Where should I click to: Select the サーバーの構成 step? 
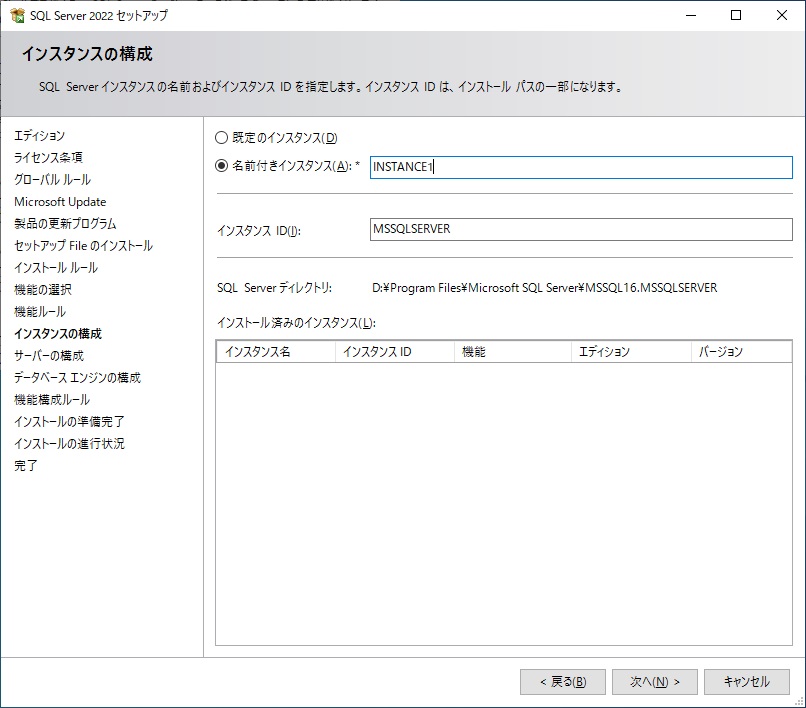[x=49, y=356]
